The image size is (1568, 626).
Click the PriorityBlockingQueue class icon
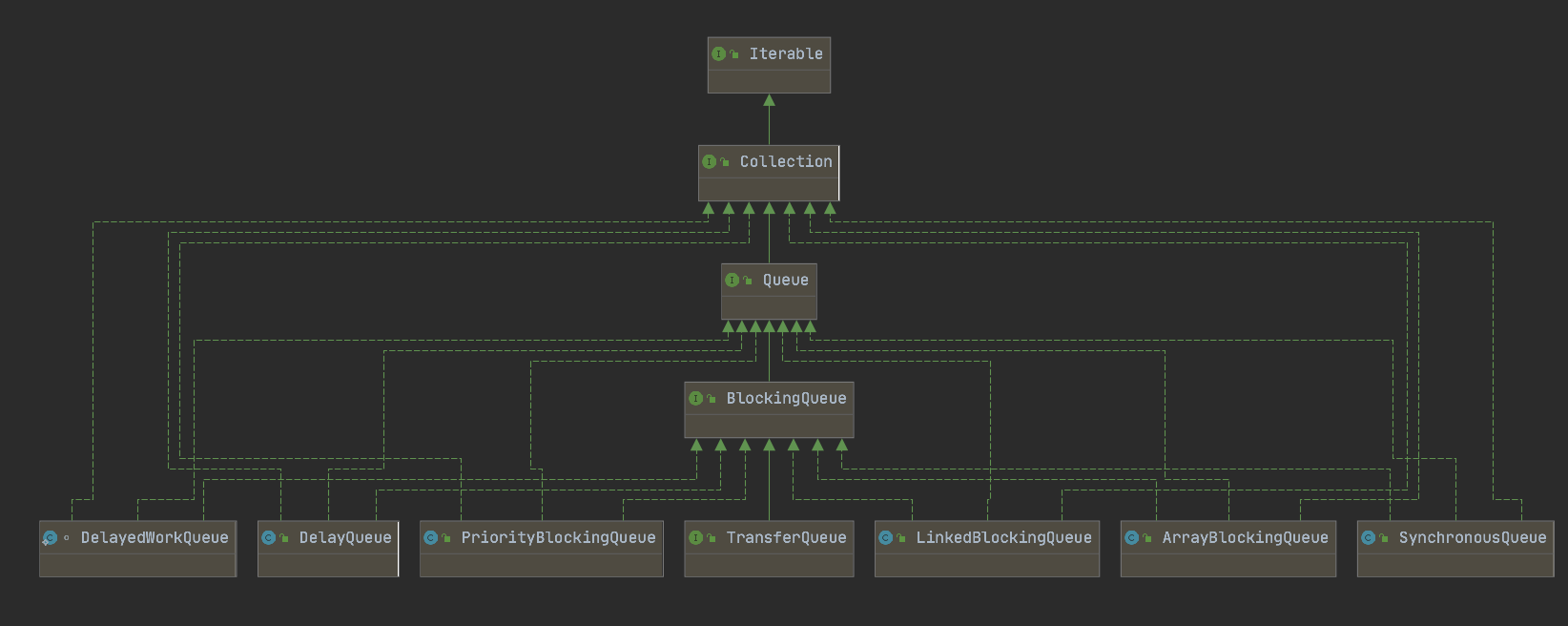tap(431, 538)
